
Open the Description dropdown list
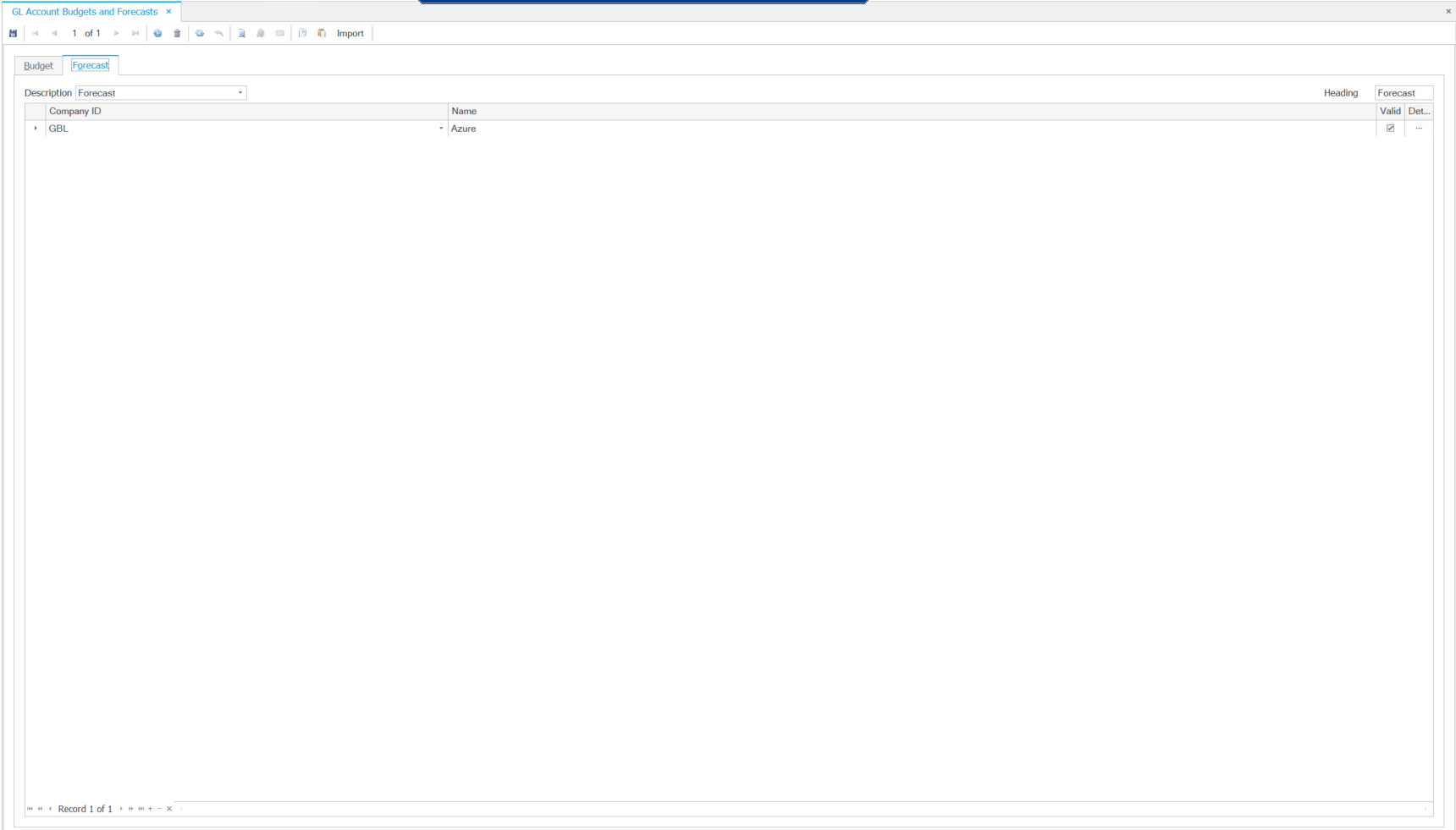[240, 93]
